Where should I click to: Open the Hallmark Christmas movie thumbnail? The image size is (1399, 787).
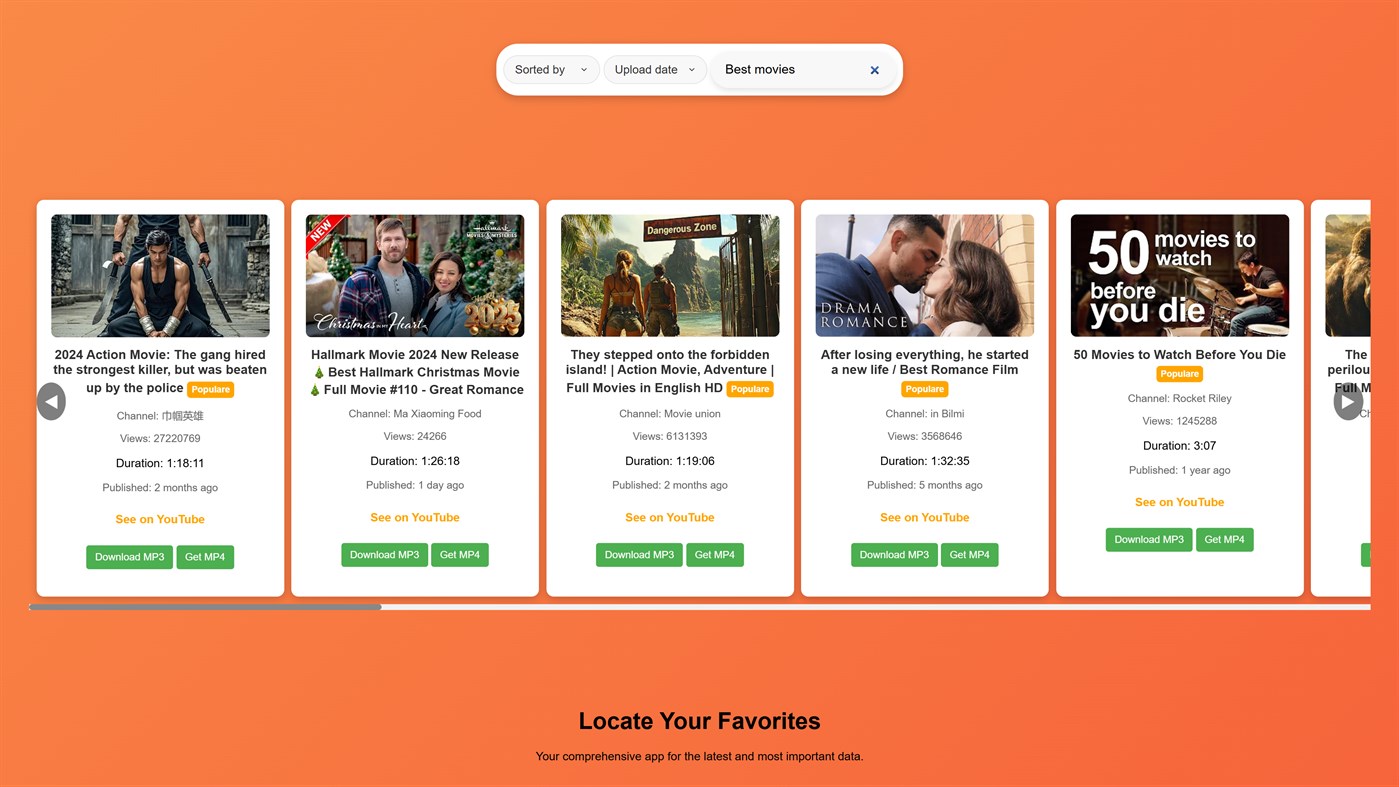(415, 276)
